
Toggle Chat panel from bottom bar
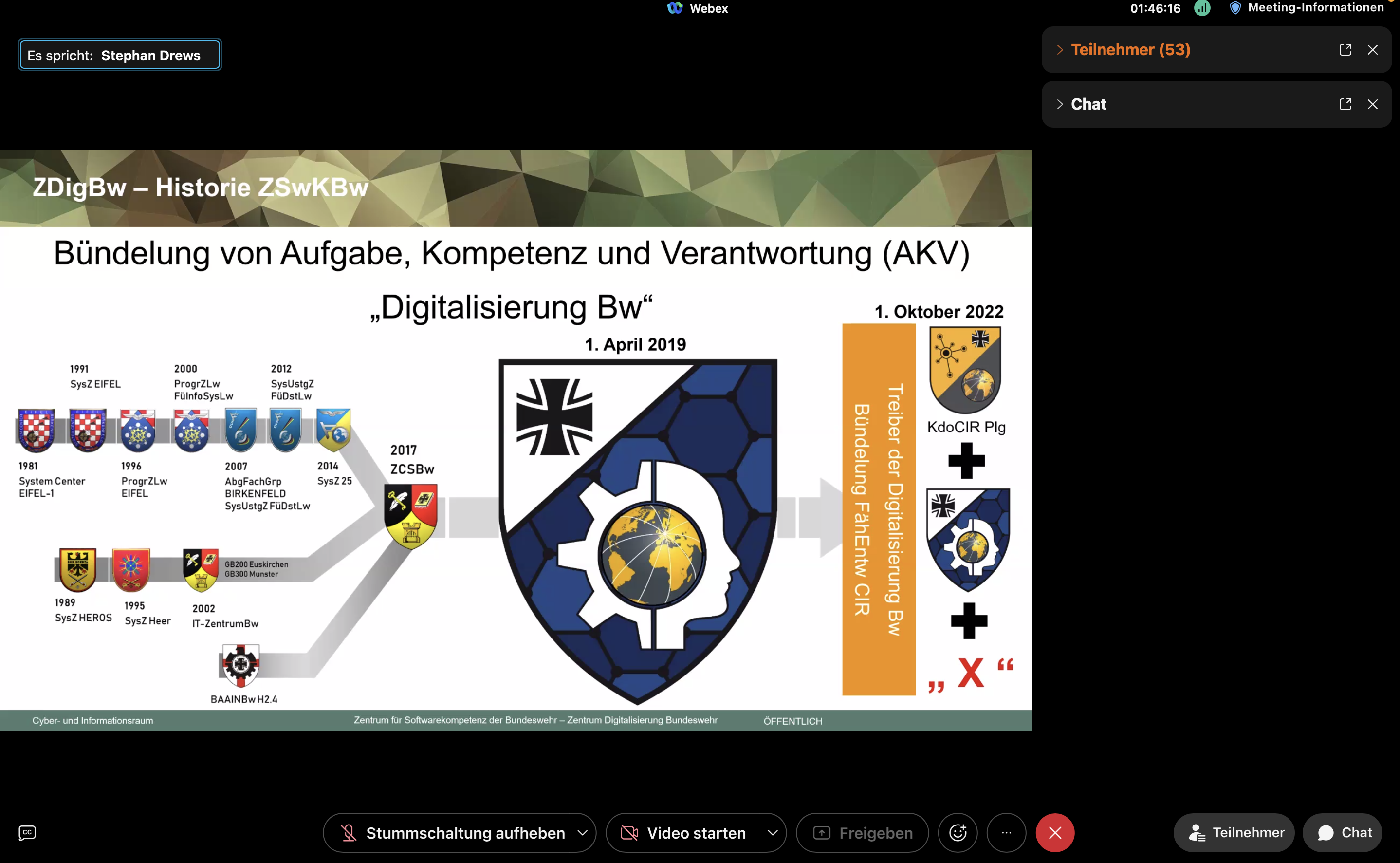[1343, 832]
